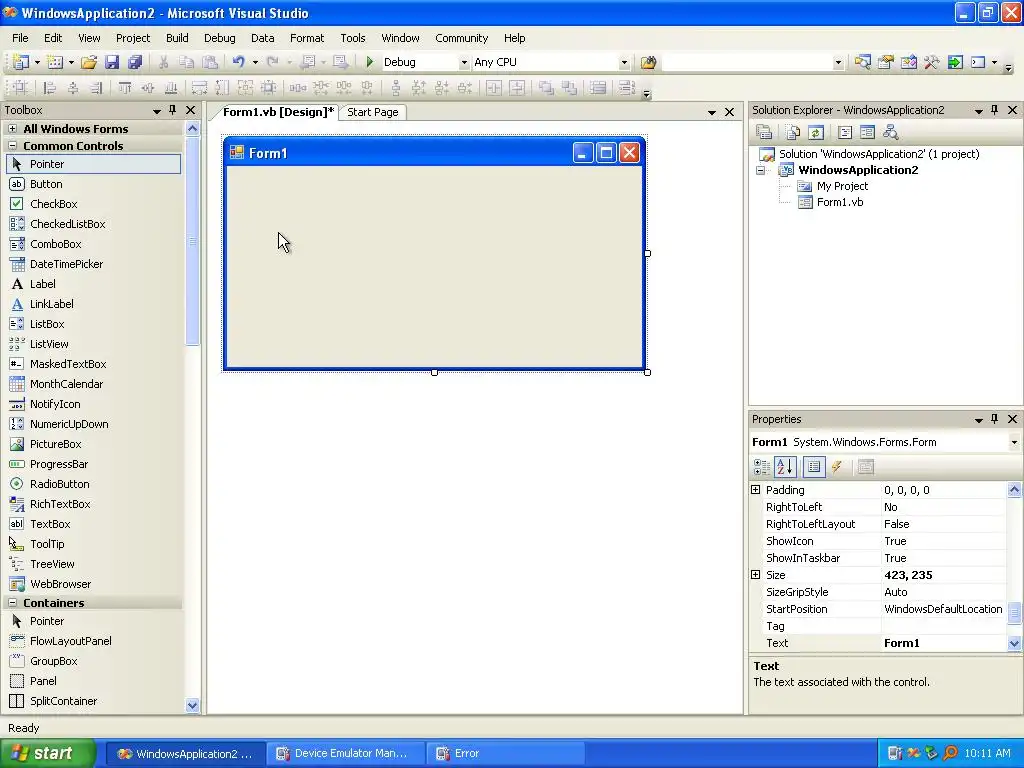Click the Find in Files icon
Screen dimensions: 1024x768
(648, 62)
